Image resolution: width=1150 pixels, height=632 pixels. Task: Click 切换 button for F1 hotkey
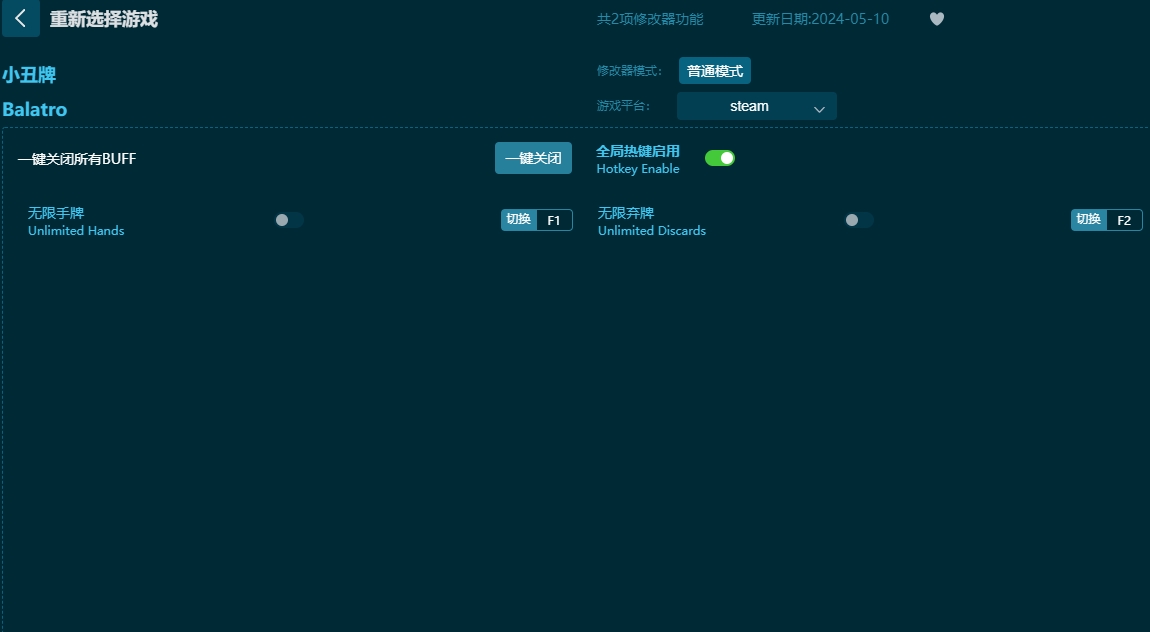519,219
